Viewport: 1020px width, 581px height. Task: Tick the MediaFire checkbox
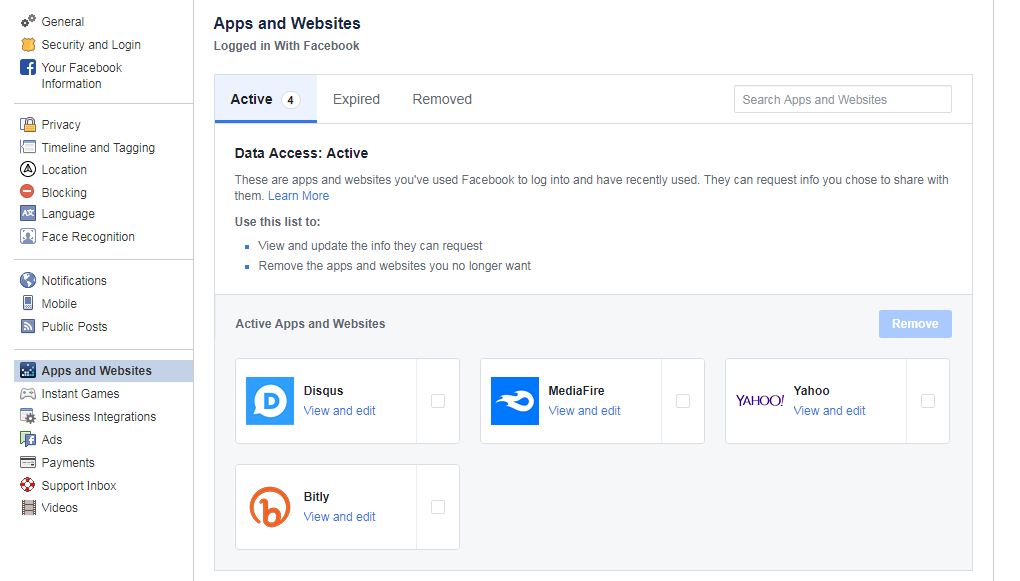[x=683, y=401]
